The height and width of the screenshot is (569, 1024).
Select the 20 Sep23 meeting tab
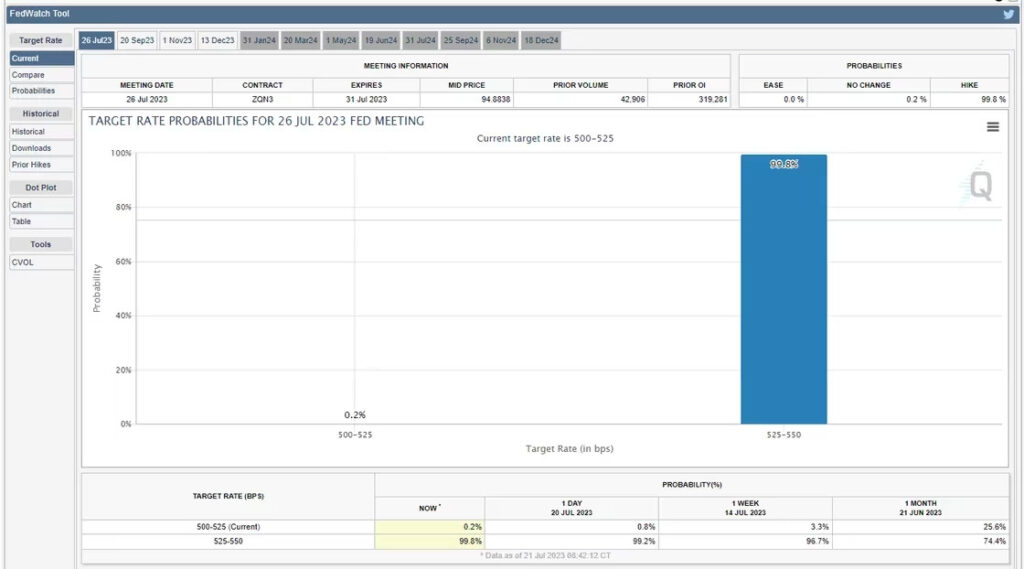pyautogui.click(x=137, y=41)
